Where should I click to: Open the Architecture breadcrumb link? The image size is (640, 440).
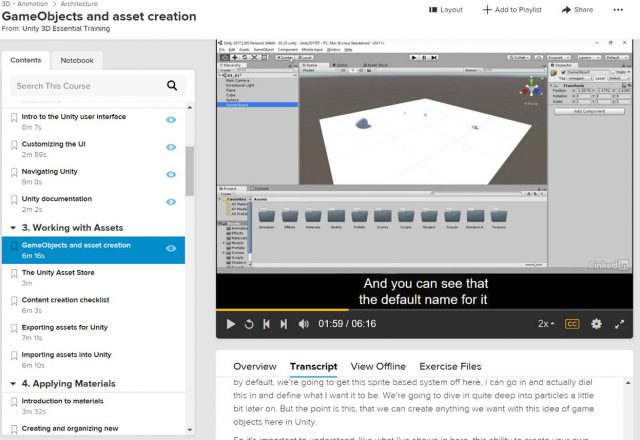point(79,4)
